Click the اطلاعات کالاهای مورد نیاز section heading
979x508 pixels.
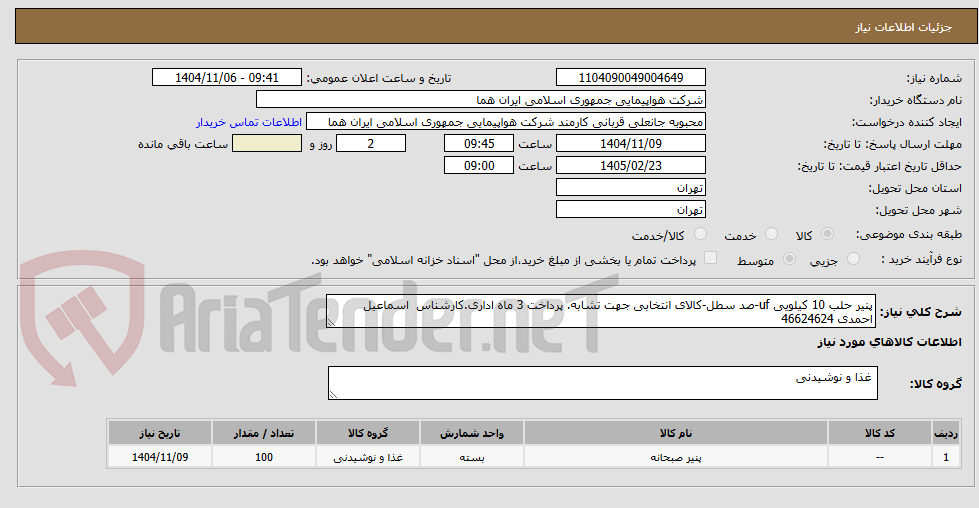pyautogui.click(x=889, y=342)
